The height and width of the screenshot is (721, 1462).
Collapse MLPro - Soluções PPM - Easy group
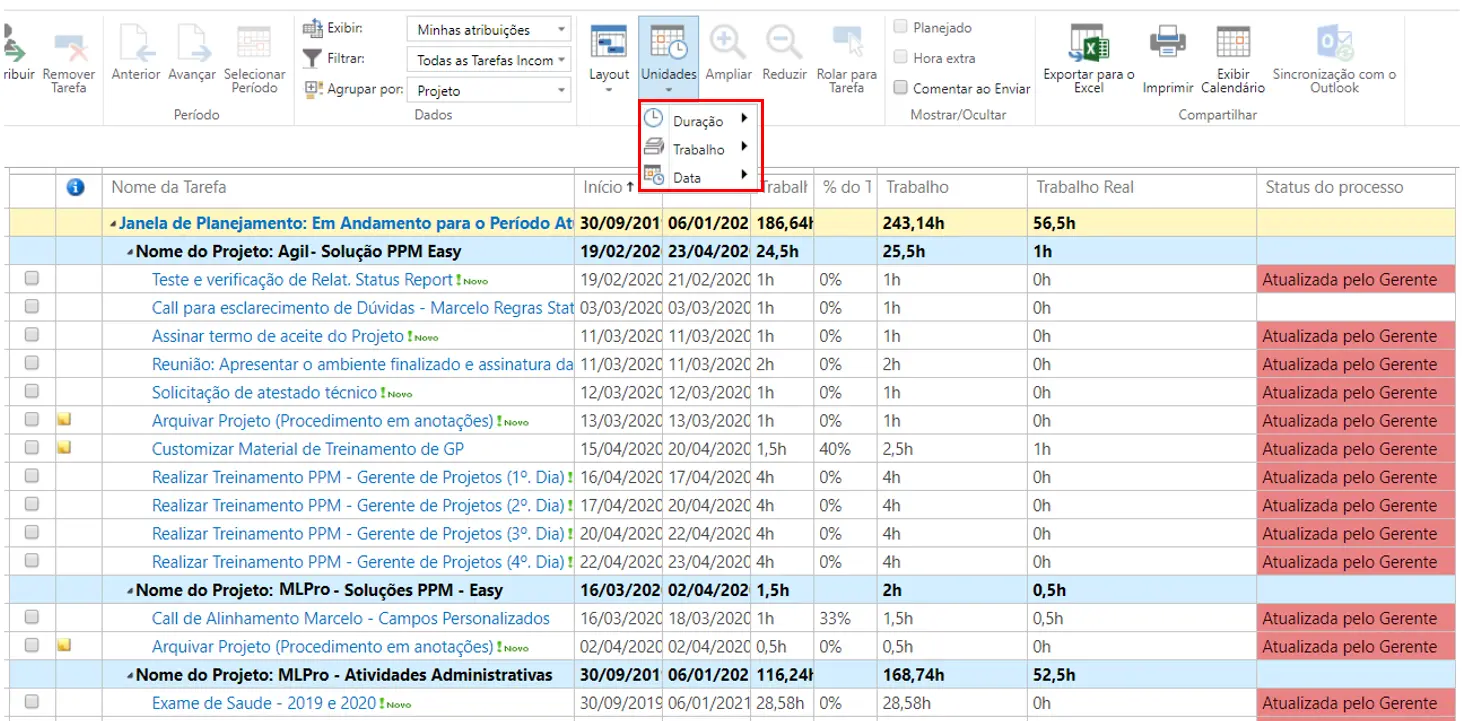130,591
